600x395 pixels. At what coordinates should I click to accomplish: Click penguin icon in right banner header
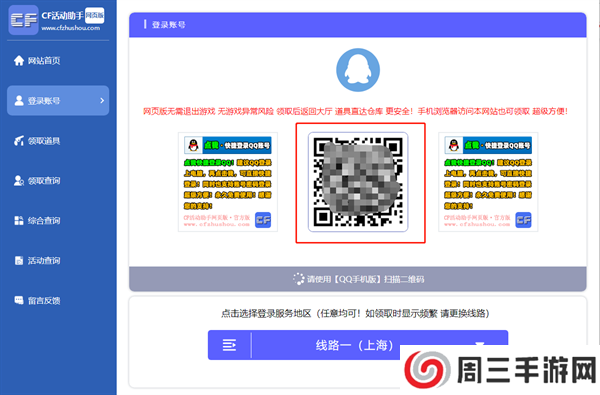(x=454, y=145)
